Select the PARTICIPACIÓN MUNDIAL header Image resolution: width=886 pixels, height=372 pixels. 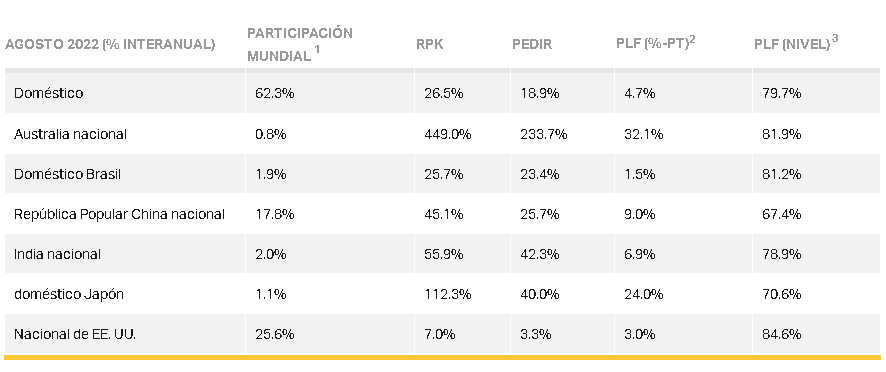click(299, 44)
